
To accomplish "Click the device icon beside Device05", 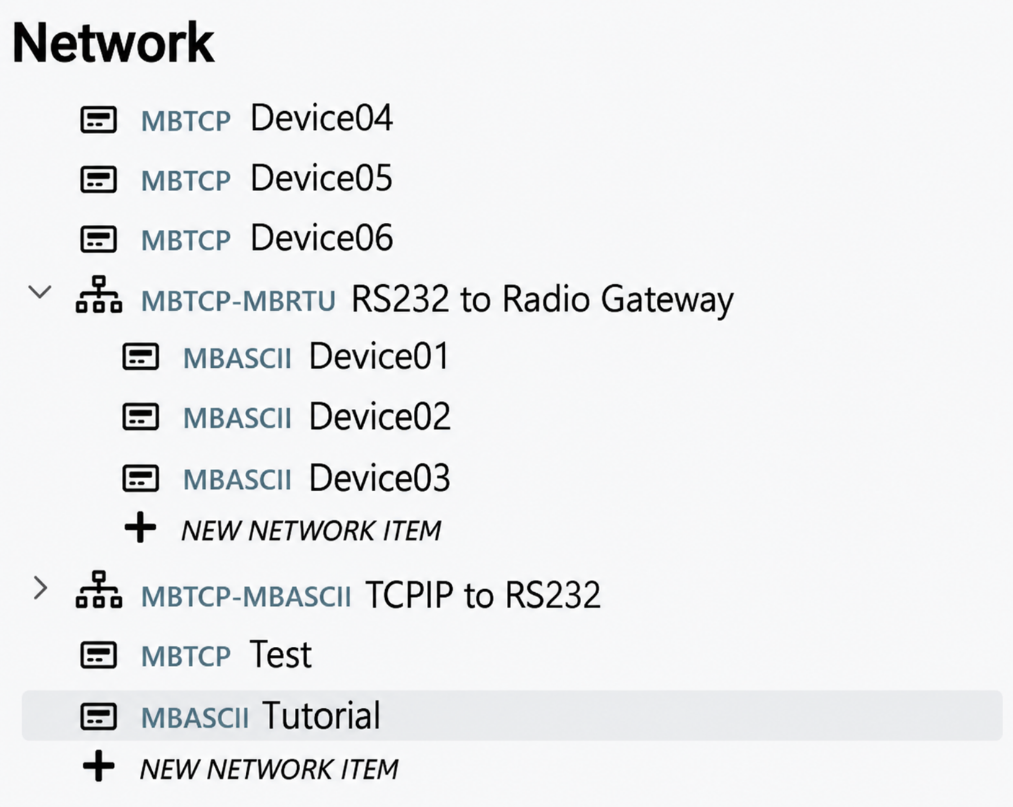I will click(x=98, y=179).
